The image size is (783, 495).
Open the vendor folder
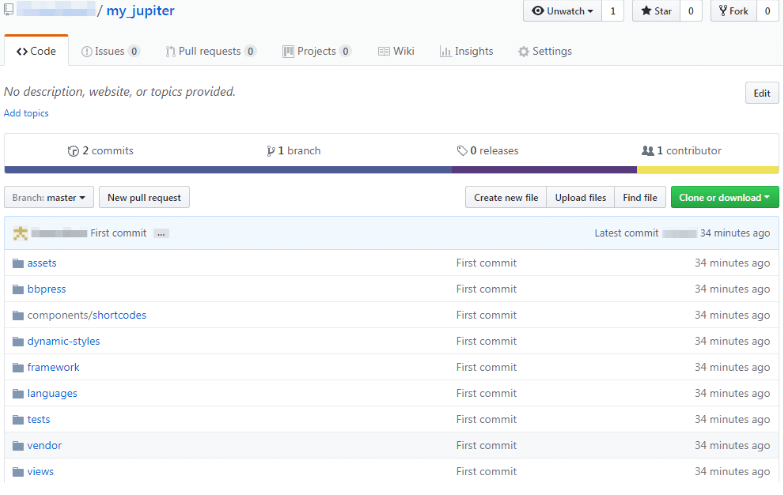[44, 446]
